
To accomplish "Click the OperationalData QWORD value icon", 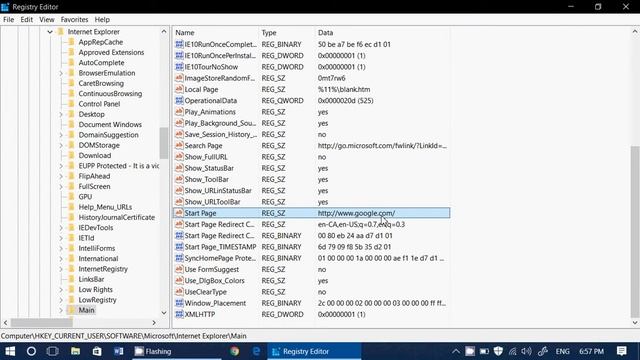I will pyautogui.click(x=179, y=100).
